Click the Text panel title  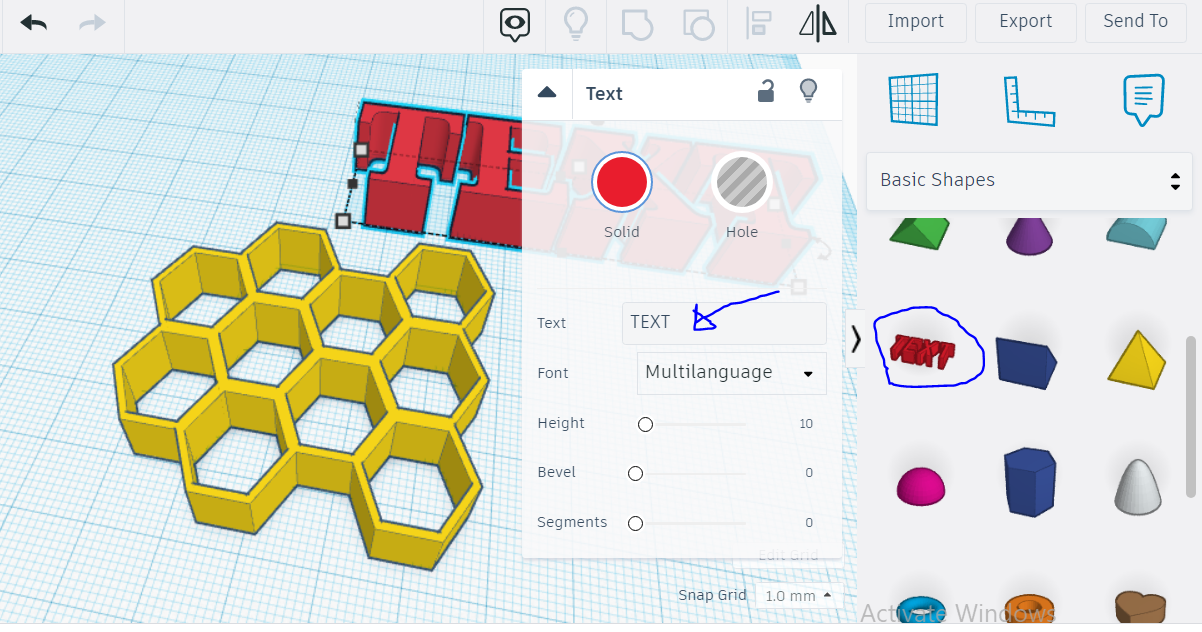click(x=604, y=94)
